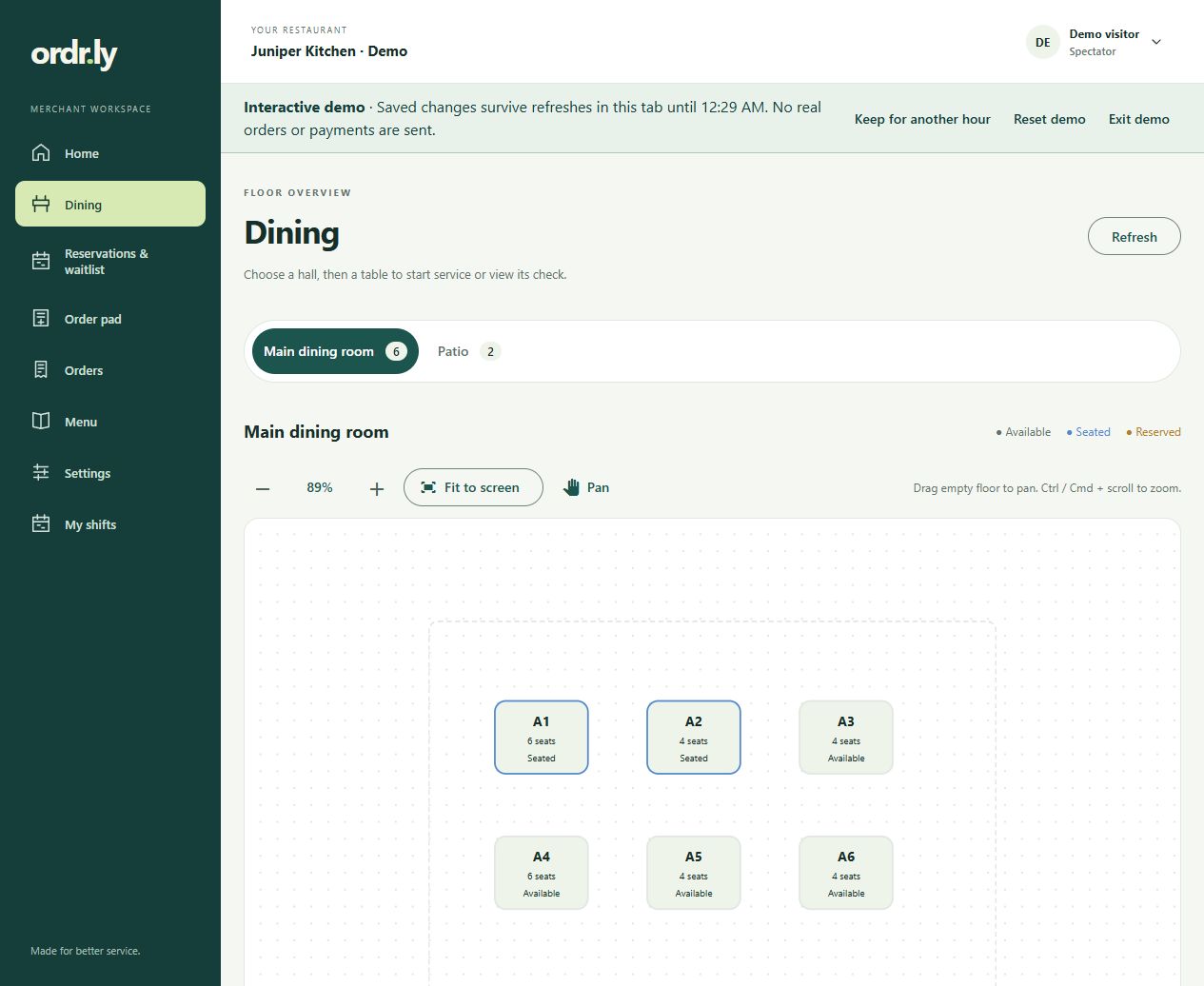Click Reset demo link

[1050, 119]
